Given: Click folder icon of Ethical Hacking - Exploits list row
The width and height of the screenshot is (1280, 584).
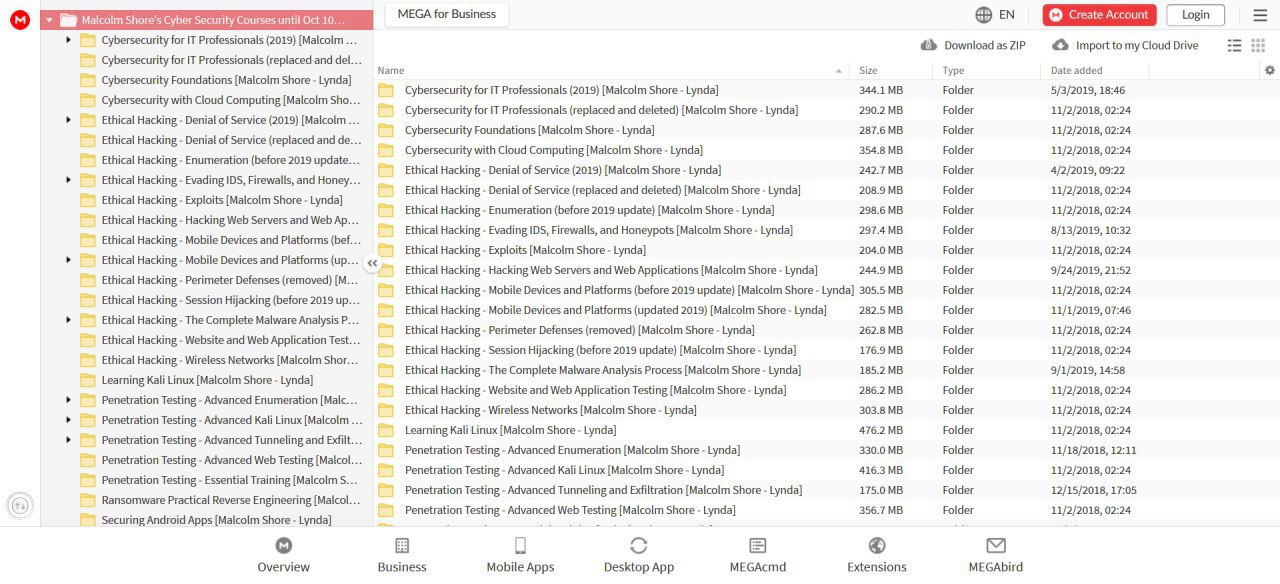Looking at the screenshot, I should [386, 250].
